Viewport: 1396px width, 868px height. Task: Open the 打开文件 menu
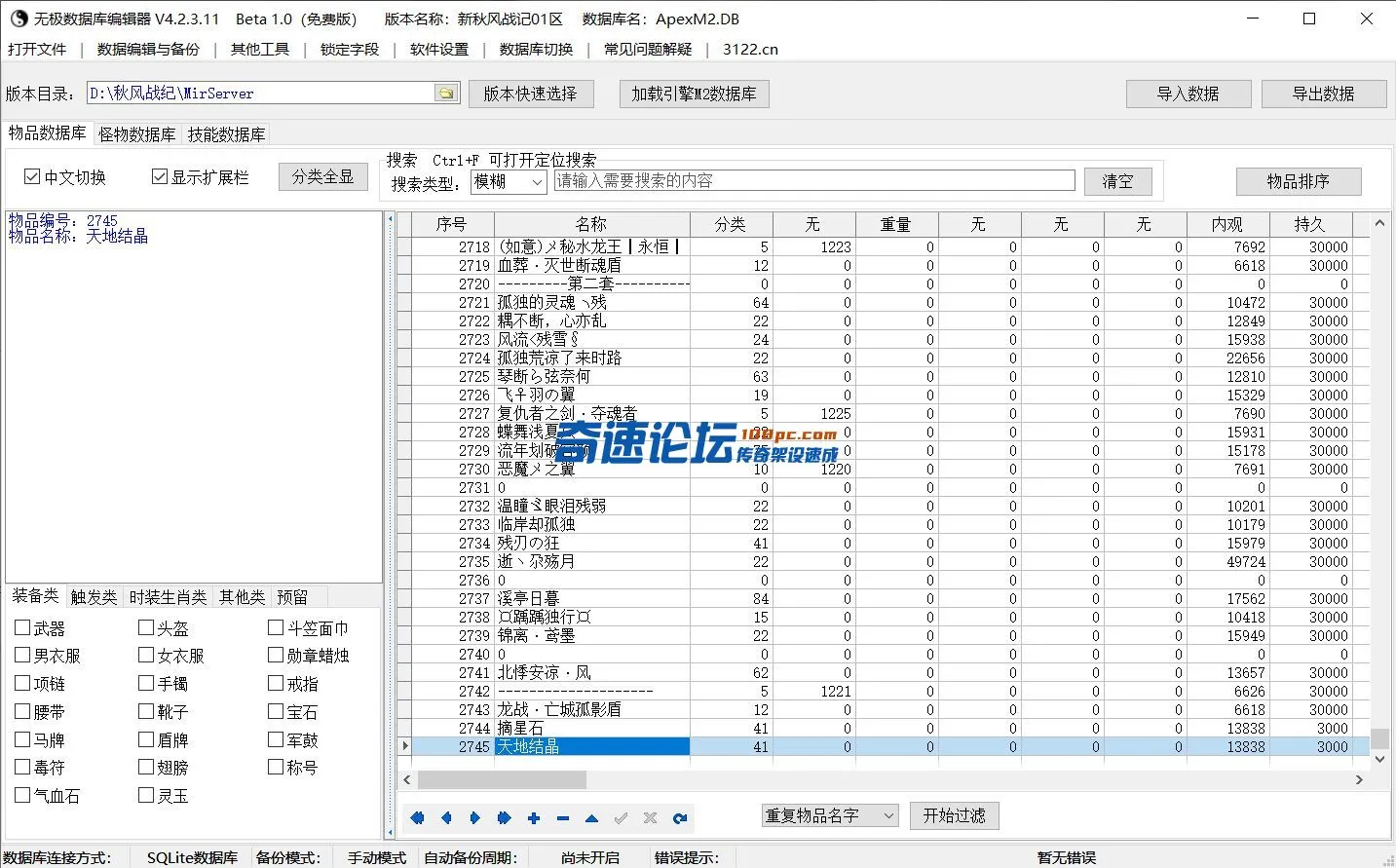[x=38, y=49]
